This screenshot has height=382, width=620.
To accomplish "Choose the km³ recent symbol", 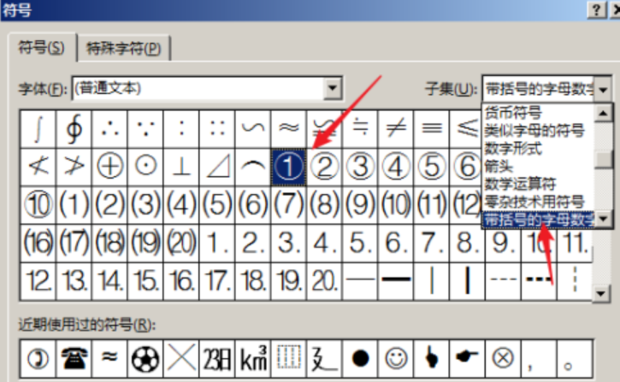I will [x=252, y=358].
